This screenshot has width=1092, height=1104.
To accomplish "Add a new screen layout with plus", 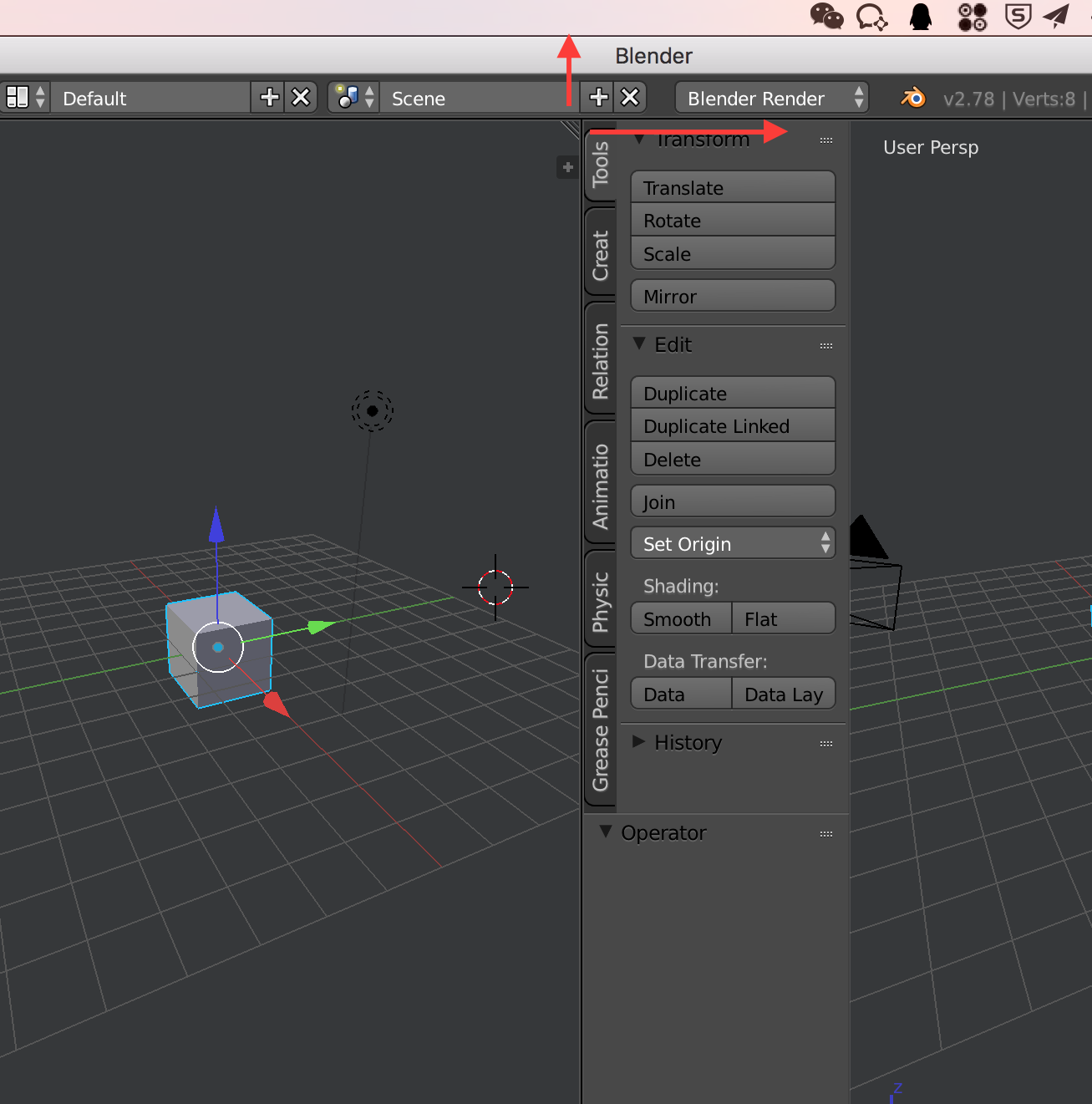I will click(269, 98).
